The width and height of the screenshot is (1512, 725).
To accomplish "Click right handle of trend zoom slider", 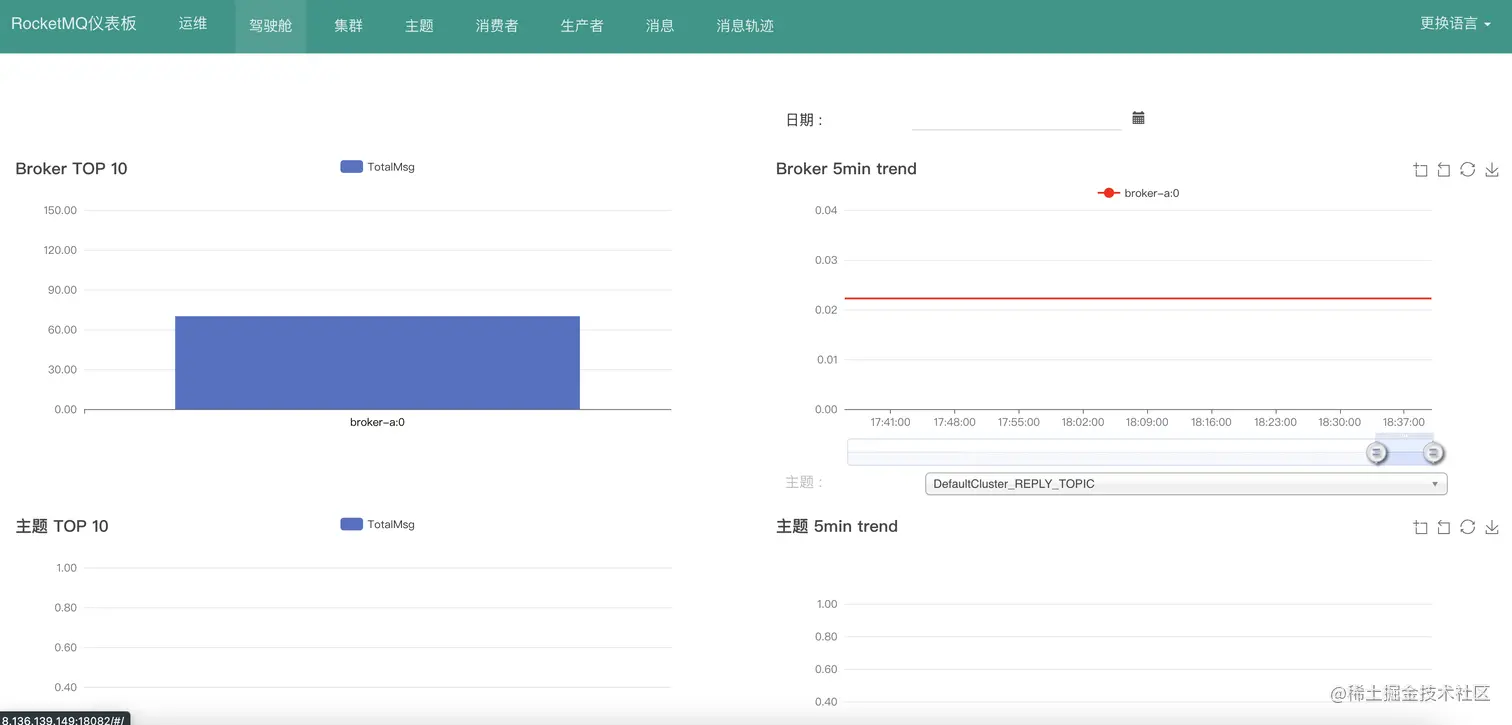I will click(x=1434, y=453).
